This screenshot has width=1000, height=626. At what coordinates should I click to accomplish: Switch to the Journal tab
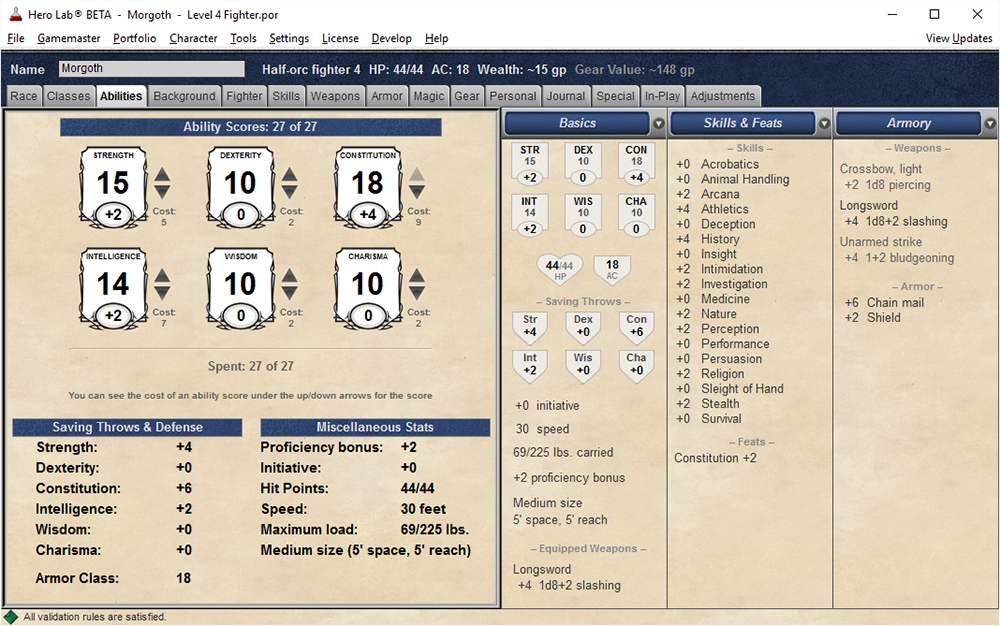[x=565, y=96]
